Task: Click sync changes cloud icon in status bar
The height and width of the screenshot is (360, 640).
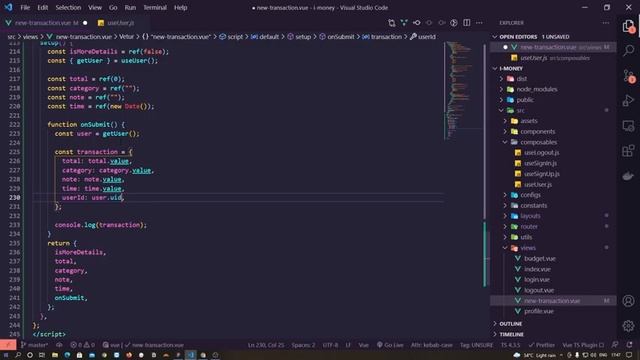Action: tap(59, 345)
